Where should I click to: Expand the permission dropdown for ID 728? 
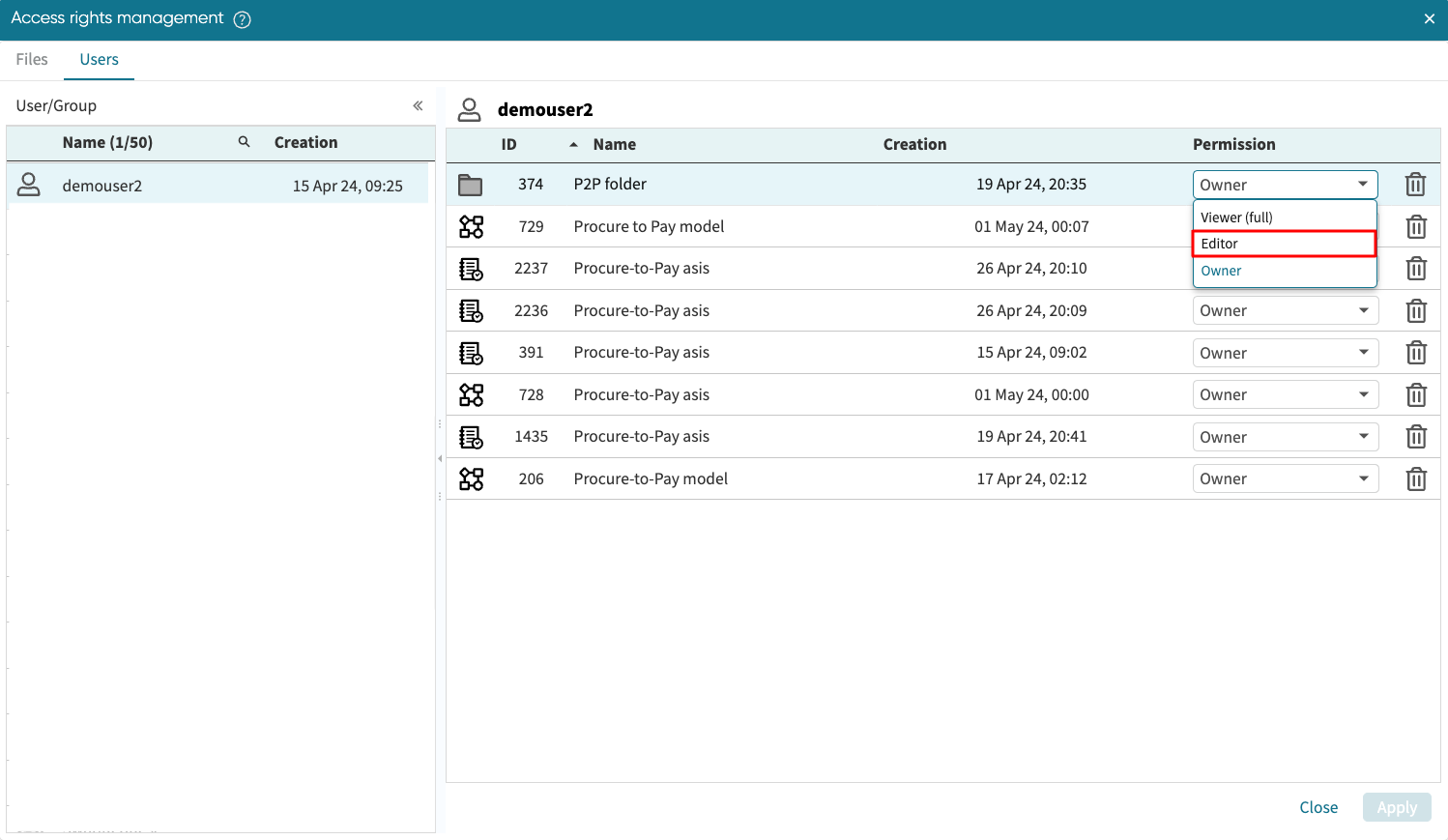pos(1285,395)
